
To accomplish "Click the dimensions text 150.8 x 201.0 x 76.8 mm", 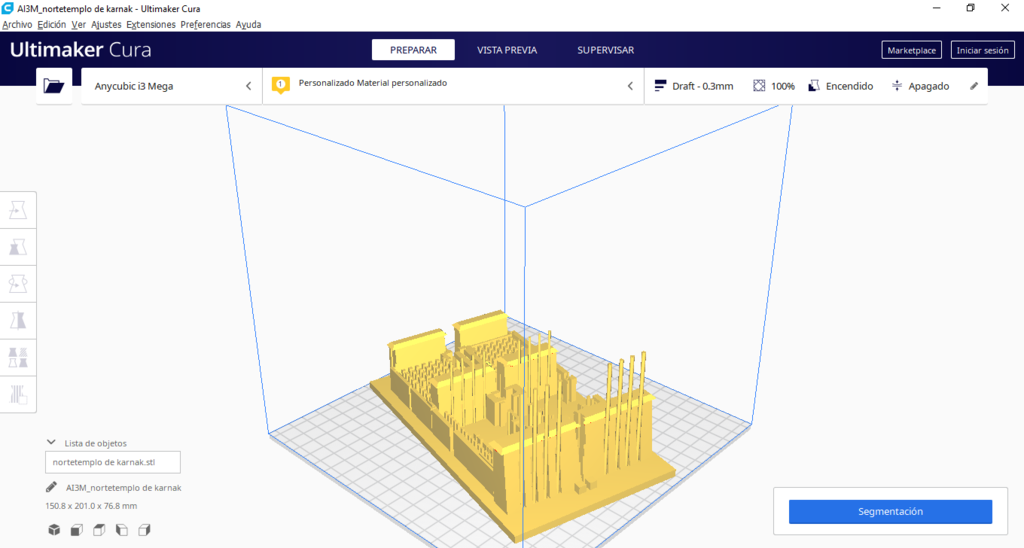I will (x=91, y=506).
